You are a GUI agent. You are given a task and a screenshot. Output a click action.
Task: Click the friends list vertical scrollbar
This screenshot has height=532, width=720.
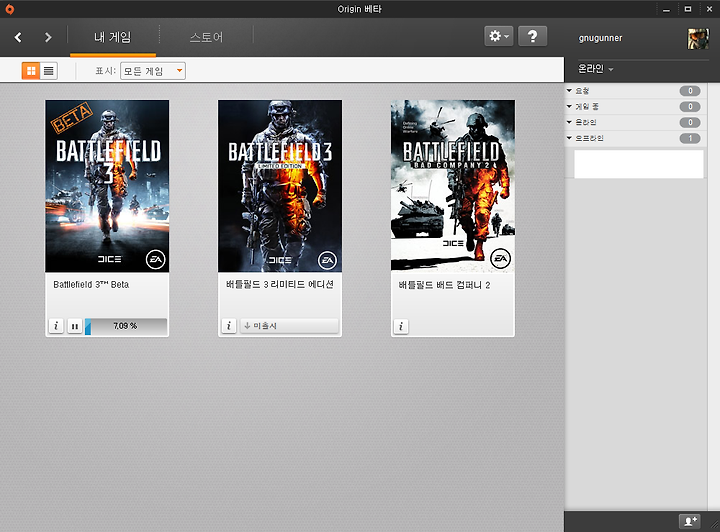point(713,296)
